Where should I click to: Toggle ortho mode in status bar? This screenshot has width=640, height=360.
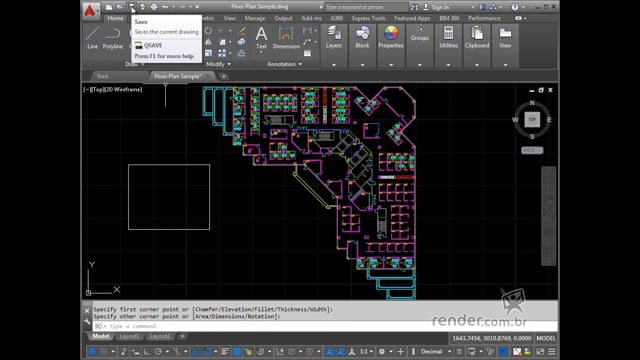point(147,351)
